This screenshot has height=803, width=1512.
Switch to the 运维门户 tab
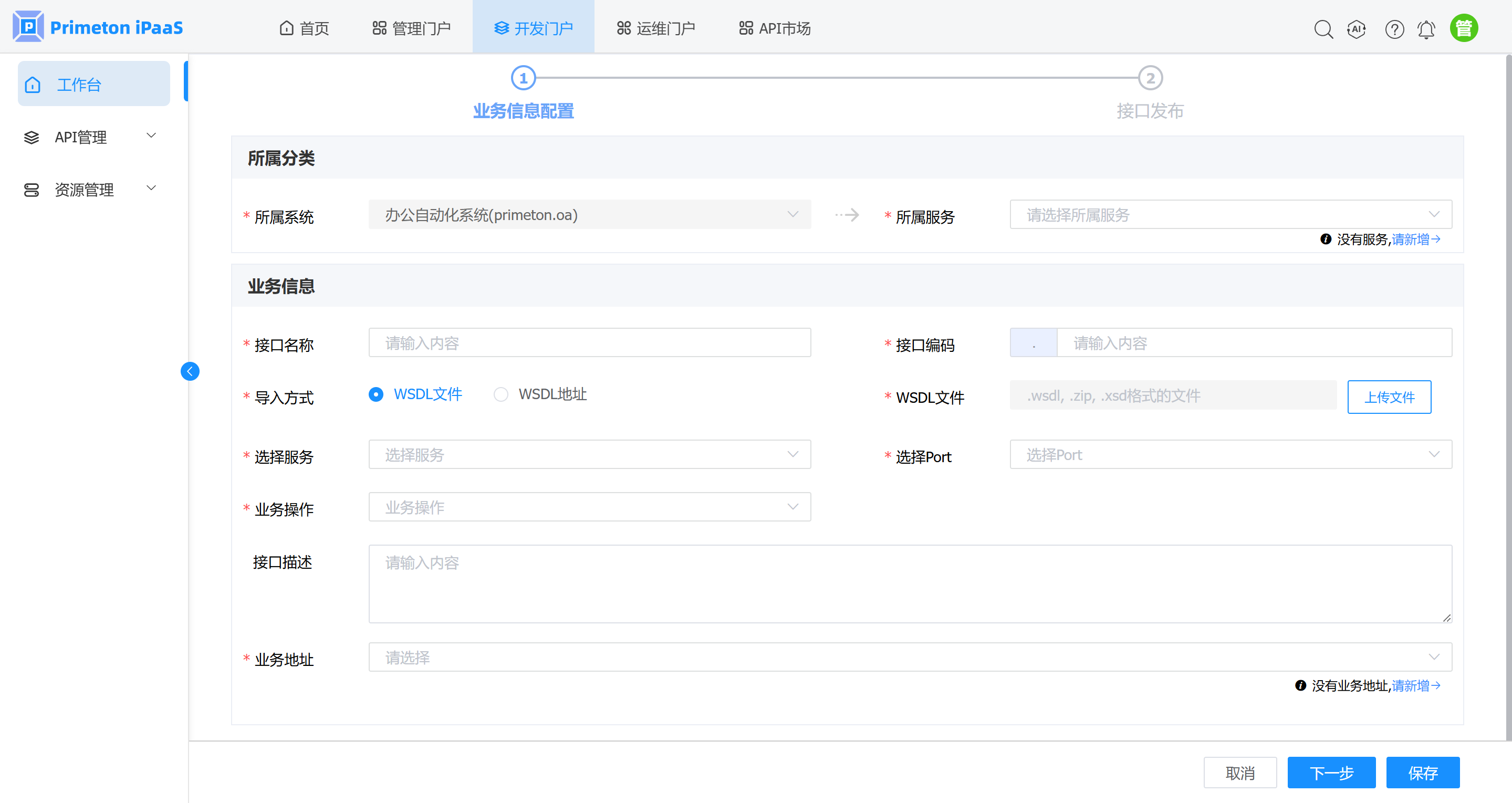point(655,28)
